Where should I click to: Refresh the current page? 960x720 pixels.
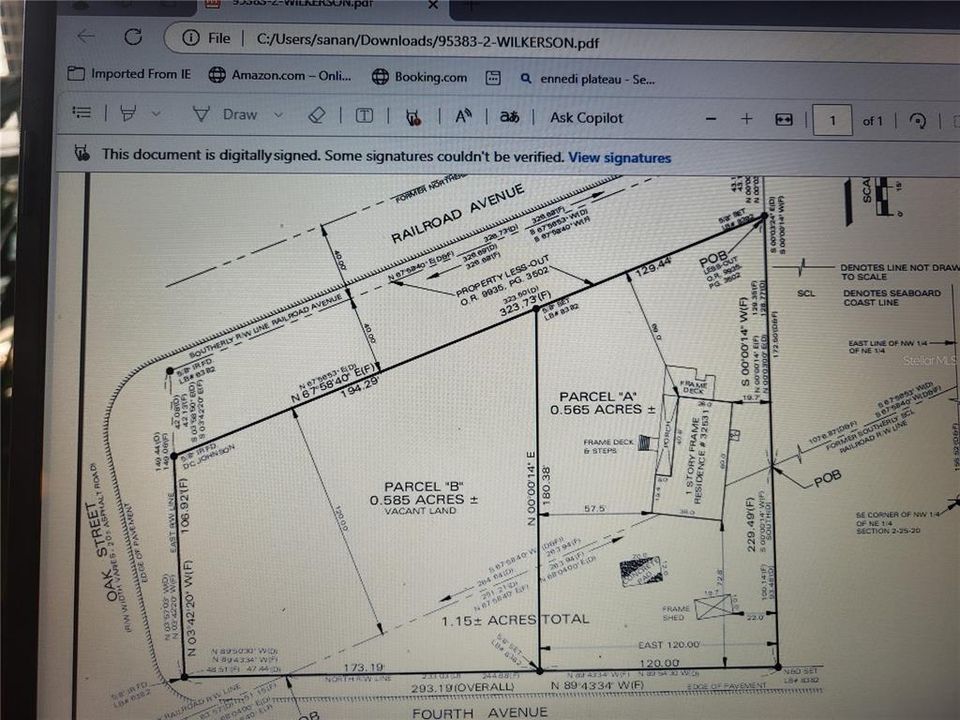134,37
